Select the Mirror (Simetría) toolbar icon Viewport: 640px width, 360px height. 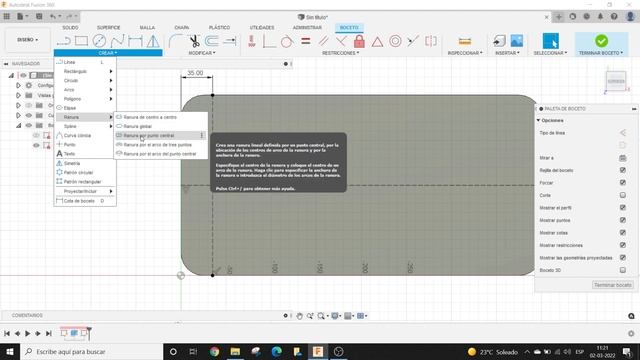[153, 41]
